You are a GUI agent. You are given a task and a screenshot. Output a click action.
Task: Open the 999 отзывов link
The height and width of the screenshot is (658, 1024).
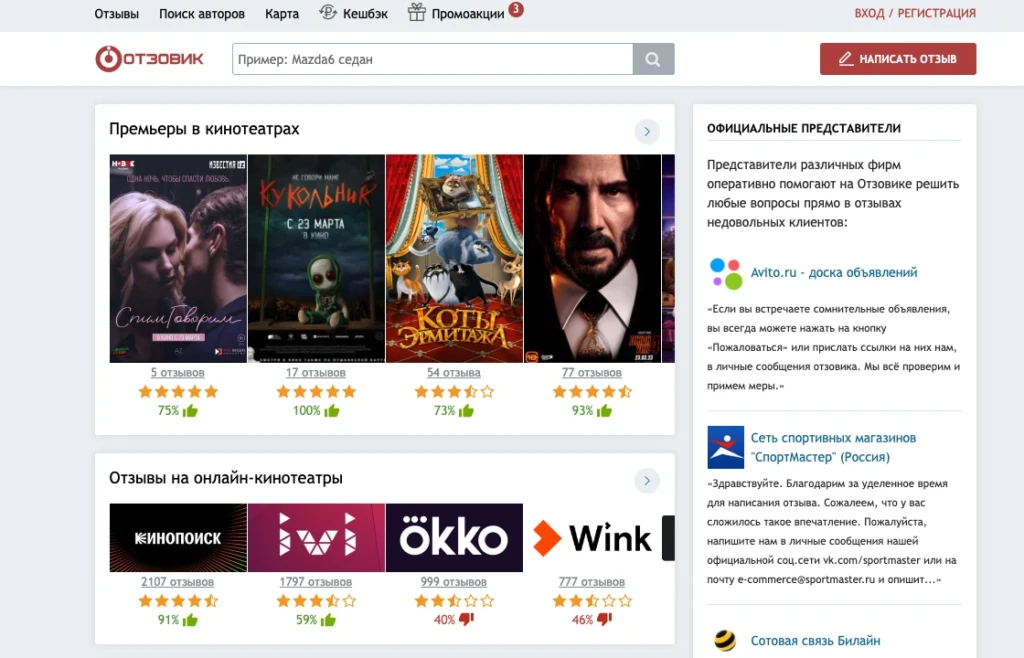tap(454, 582)
